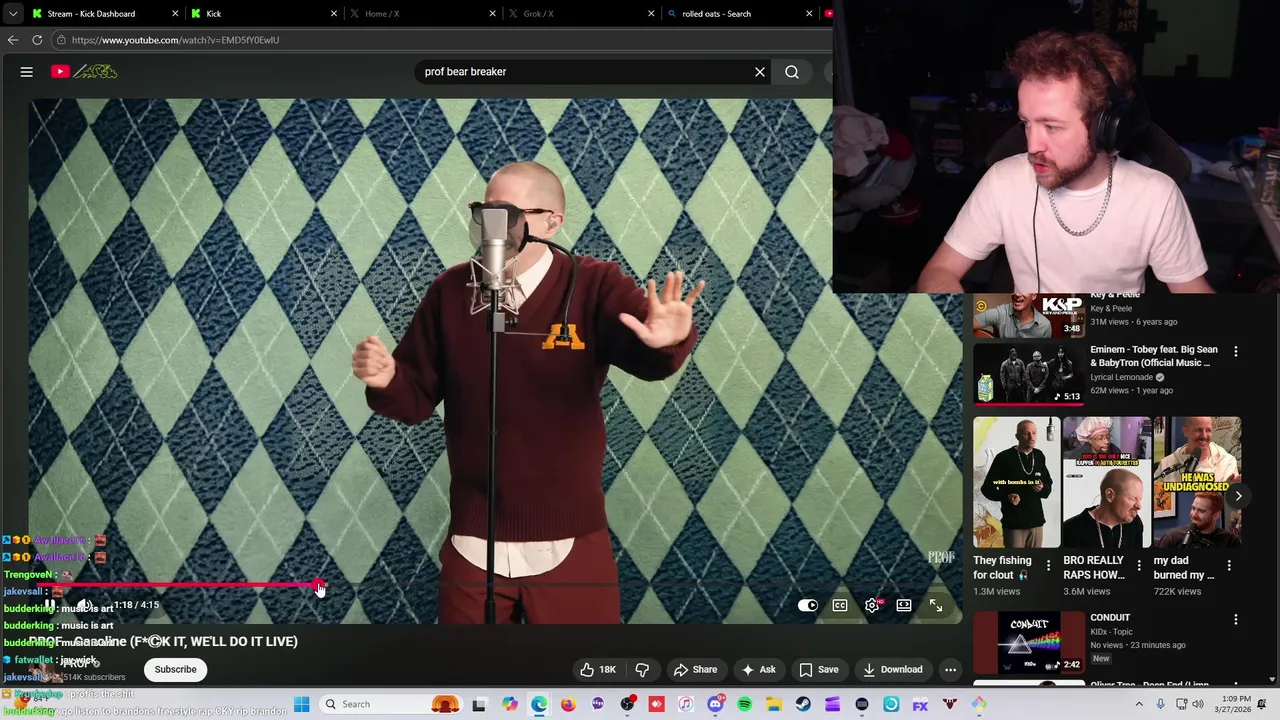Open Firefox from taskbar

point(568,704)
